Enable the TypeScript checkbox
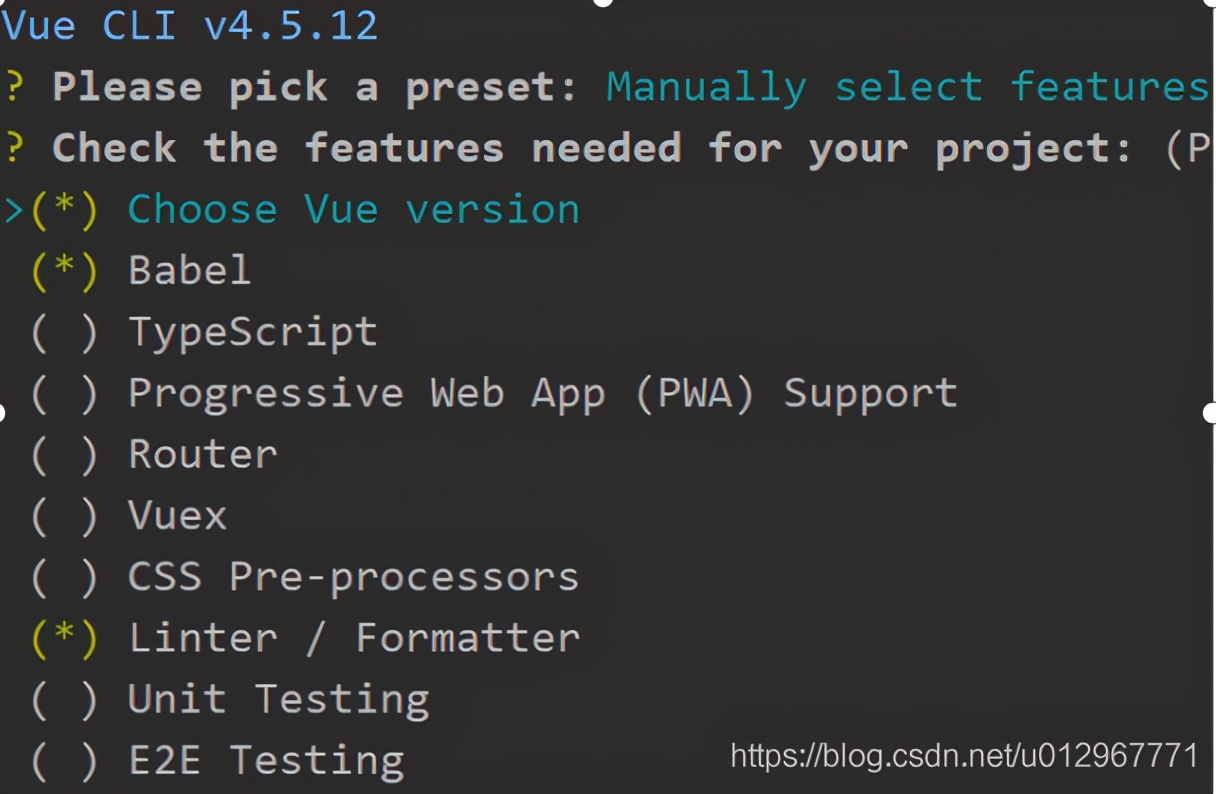The width and height of the screenshot is (1216, 794). (x=65, y=333)
